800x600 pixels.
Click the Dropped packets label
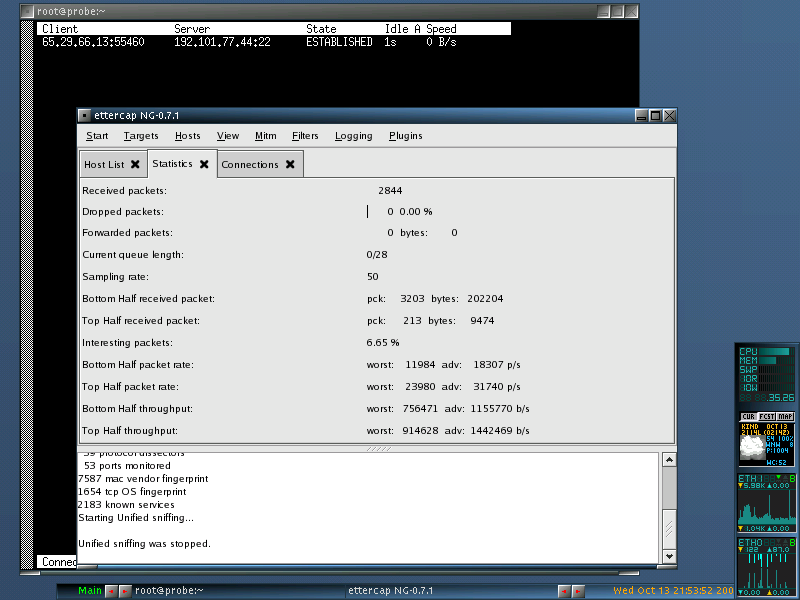(123, 212)
